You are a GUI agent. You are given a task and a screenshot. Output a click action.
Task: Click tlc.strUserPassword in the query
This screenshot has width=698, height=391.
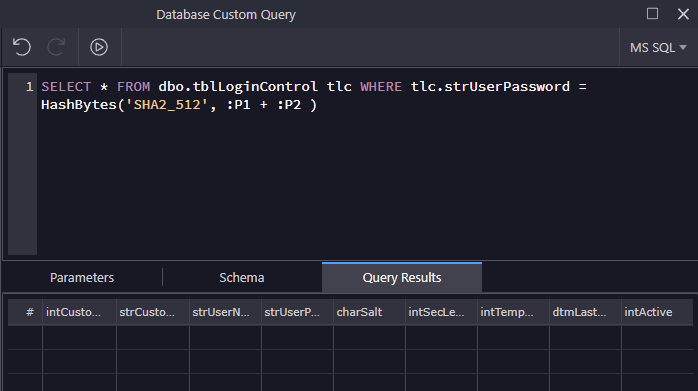tap(490, 86)
